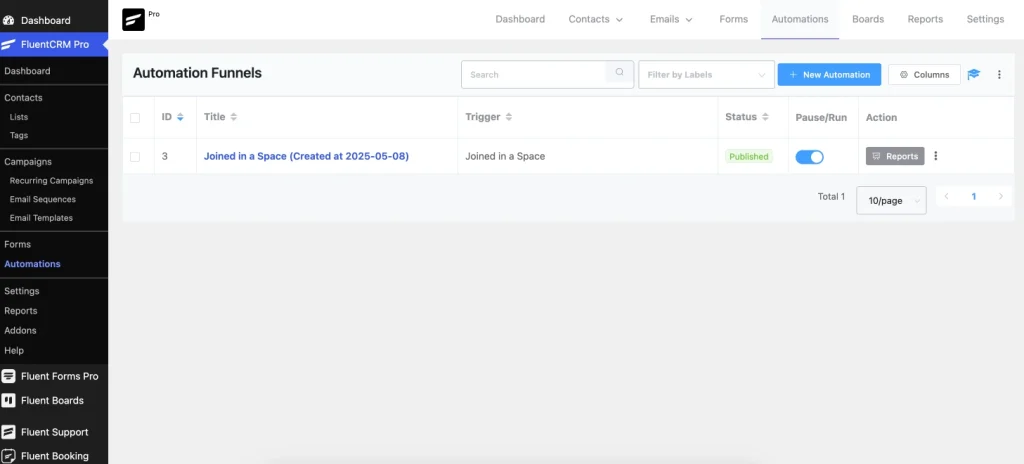Open Lists in the sidebar
Screen dimensions: 1024x464
point(19,117)
